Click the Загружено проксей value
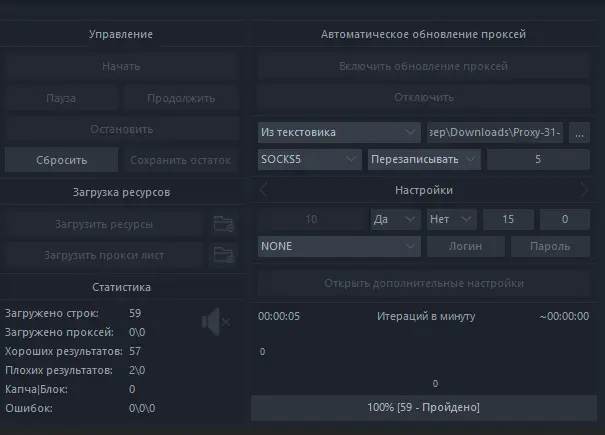Image resolution: width=605 pixels, height=435 pixels. point(137,332)
